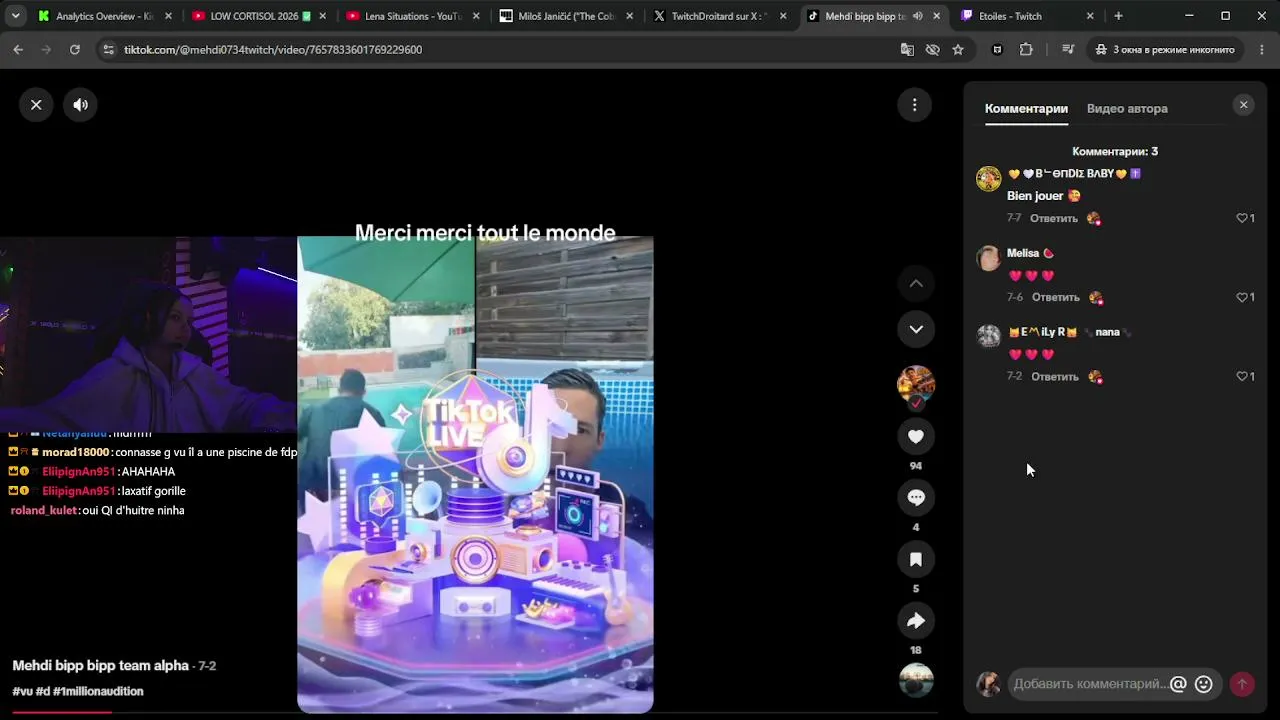Open the EMiLy R commenter avatar

[988, 336]
